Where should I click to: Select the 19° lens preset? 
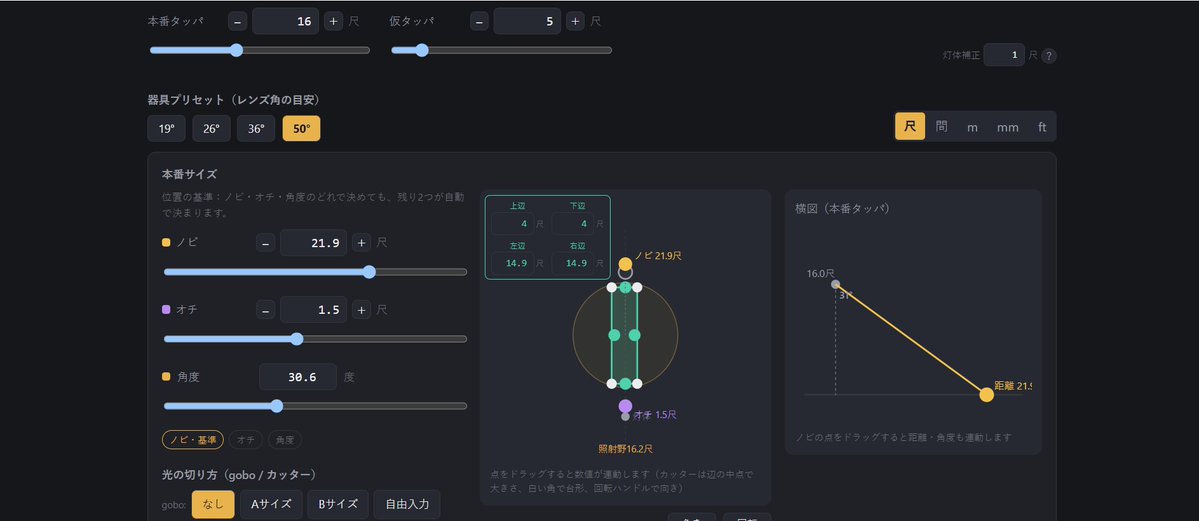(167, 129)
